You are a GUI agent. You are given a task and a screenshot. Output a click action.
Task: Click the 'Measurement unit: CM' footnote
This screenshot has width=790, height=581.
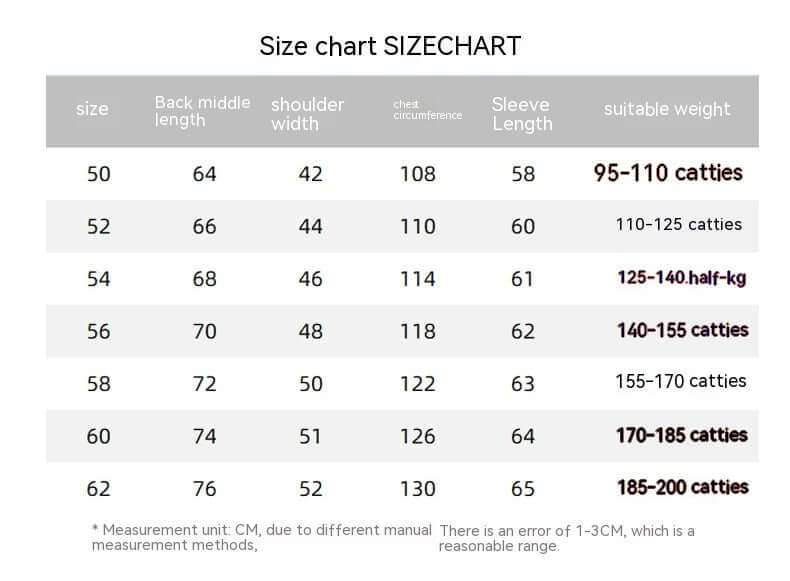pos(262,537)
